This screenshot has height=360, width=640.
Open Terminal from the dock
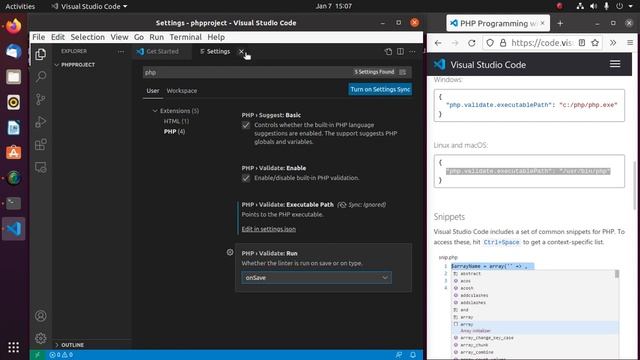click(13, 203)
